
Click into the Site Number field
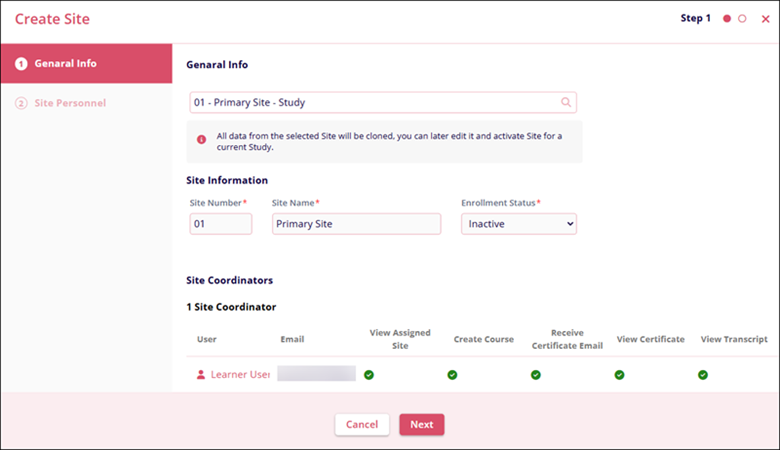click(x=220, y=224)
